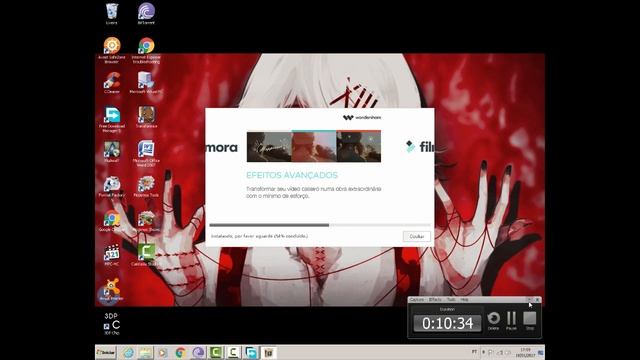
Task: Open the Internet Explorer Troubleshooting Chrome shortcut
Action: pos(146,50)
